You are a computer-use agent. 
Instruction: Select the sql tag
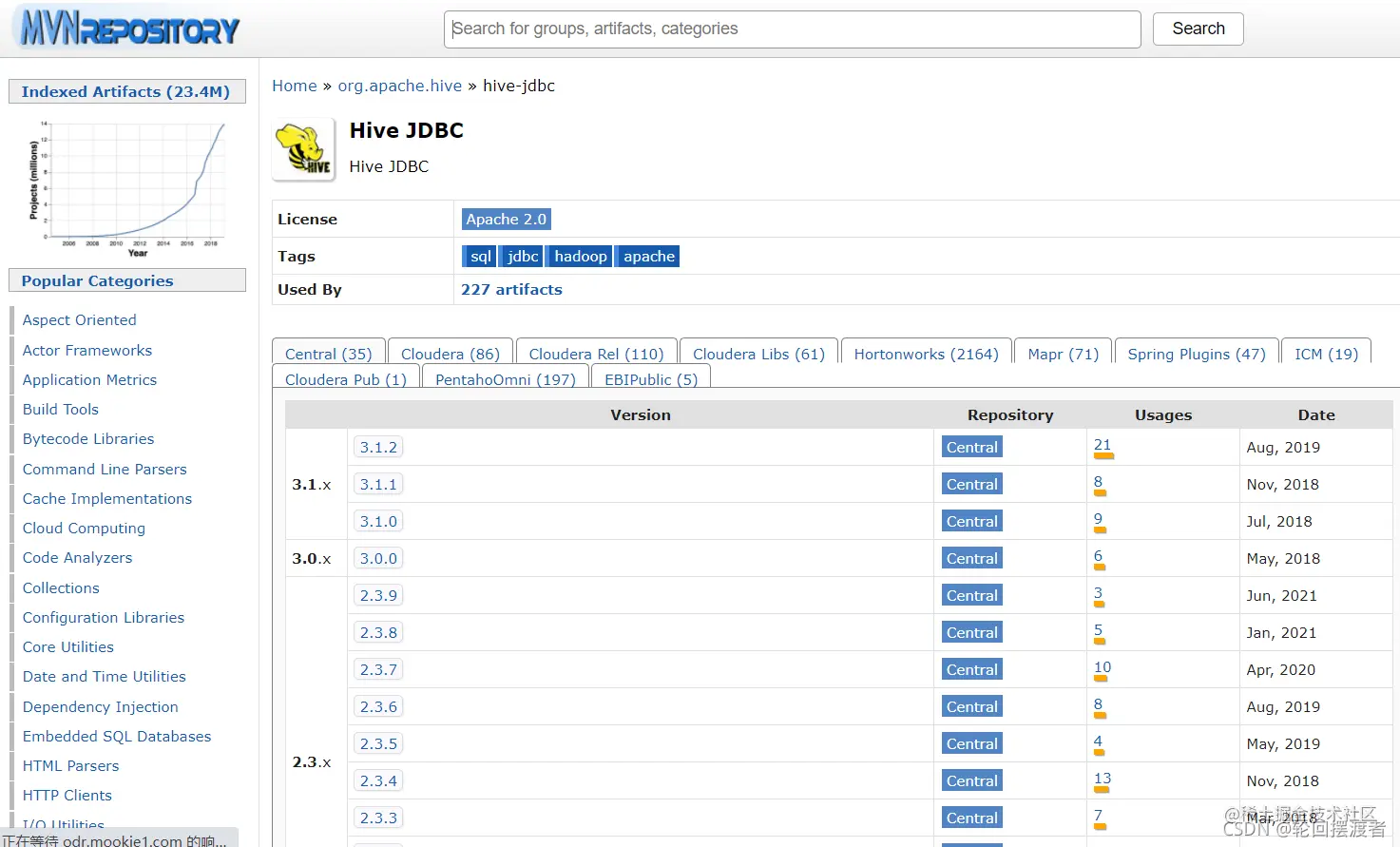pyautogui.click(x=481, y=257)
